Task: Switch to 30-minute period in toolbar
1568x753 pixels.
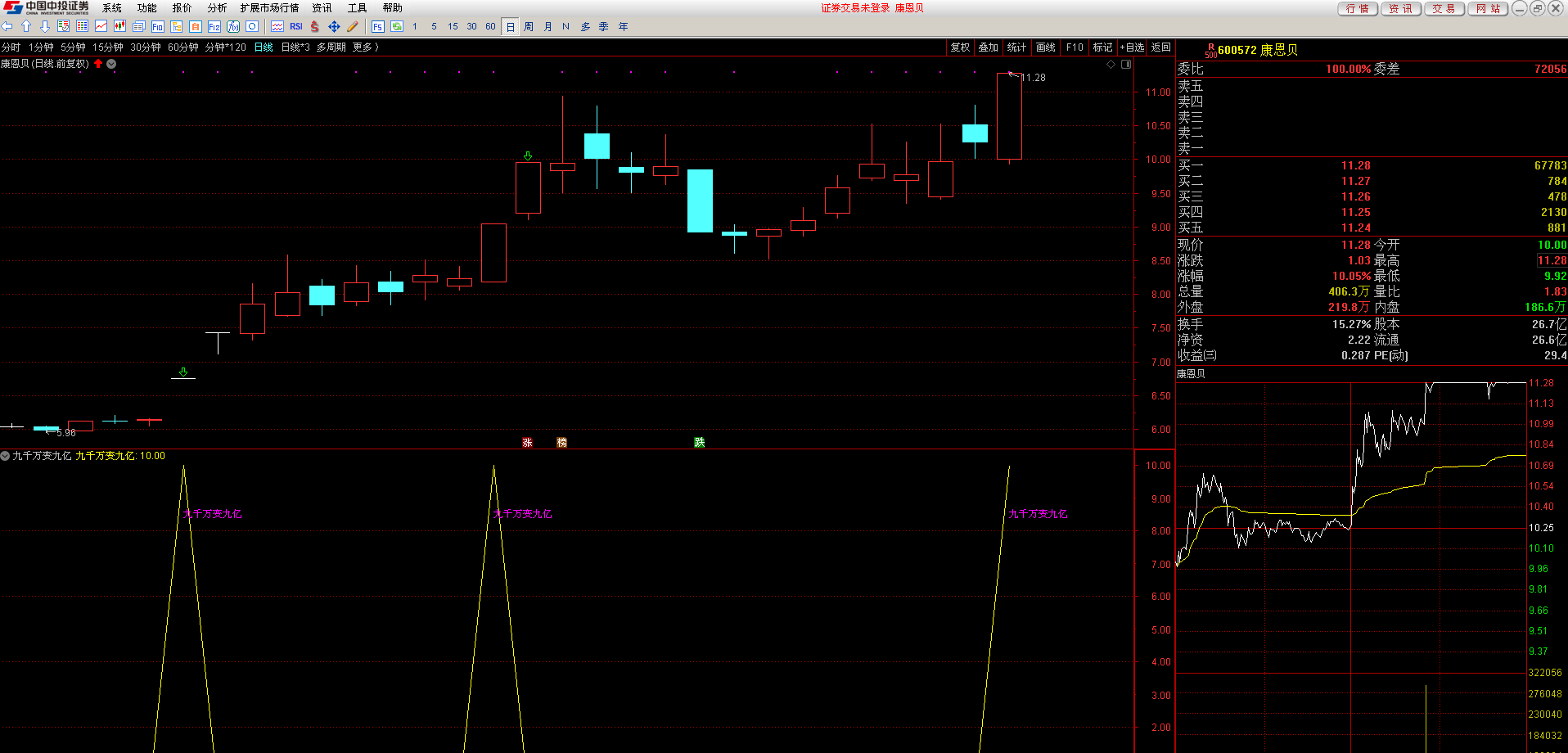Action: coord(471,26)
